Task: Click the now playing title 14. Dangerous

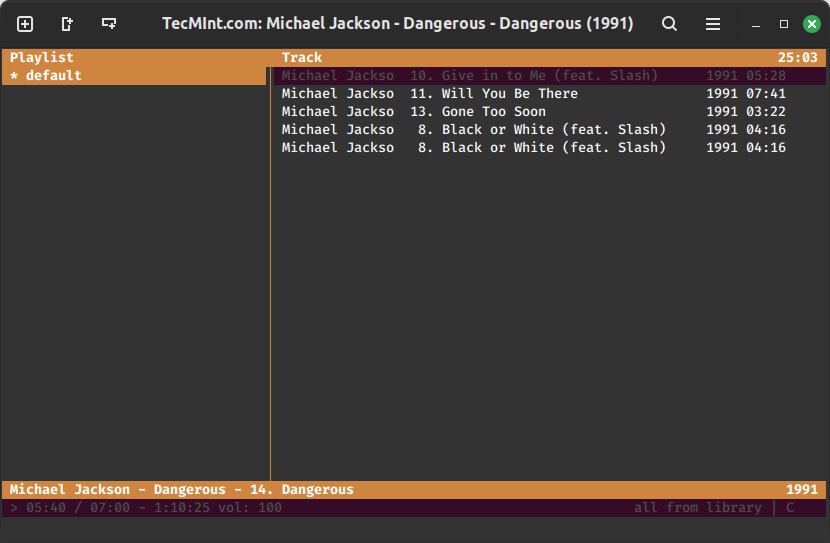Action: [302, 490]
